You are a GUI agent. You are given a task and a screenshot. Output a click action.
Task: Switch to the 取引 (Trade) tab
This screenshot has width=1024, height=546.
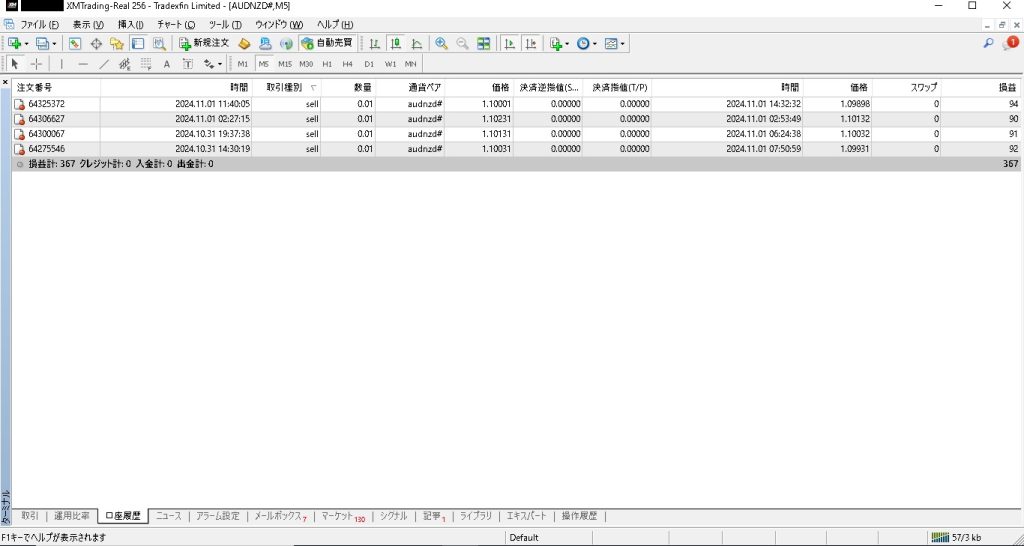click(30, 516)
